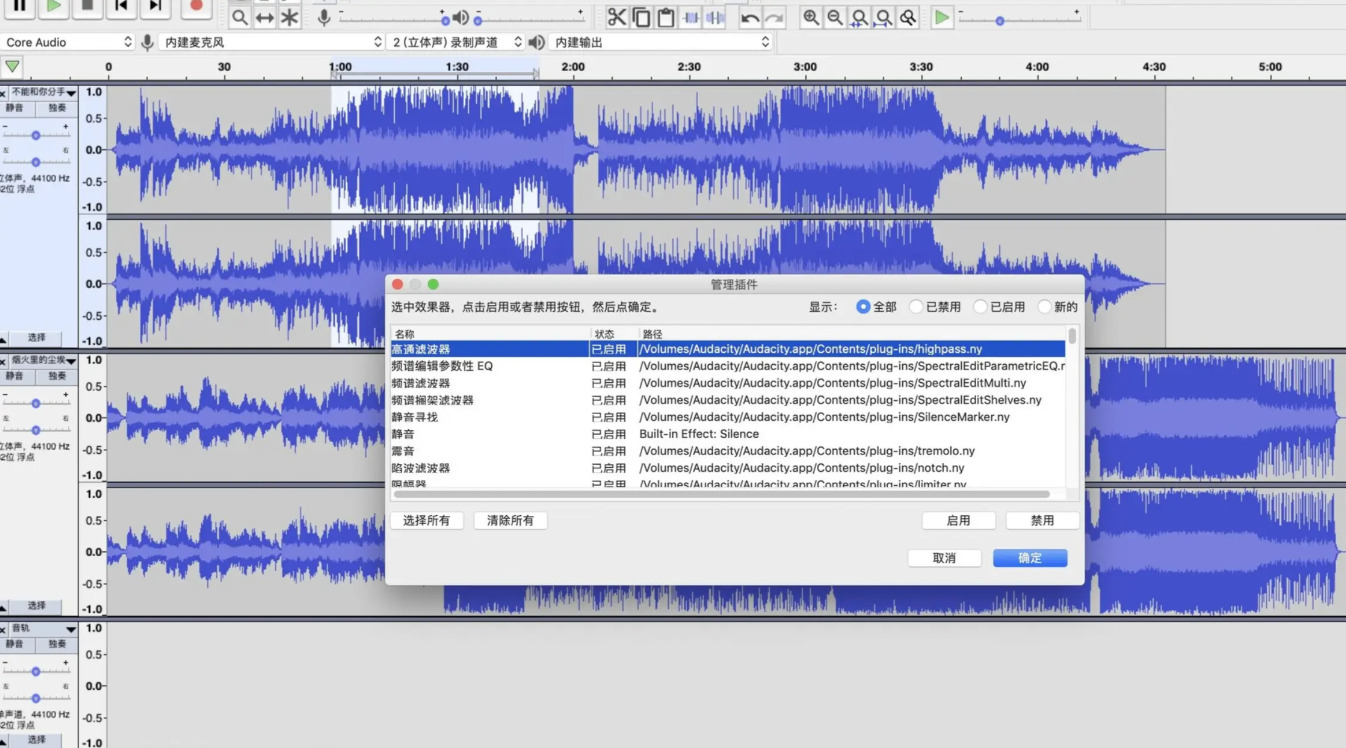This screenshot has width=1346, height=748.
Task: Adjust the recording volume slider
Action: click(x=391, y=18)
